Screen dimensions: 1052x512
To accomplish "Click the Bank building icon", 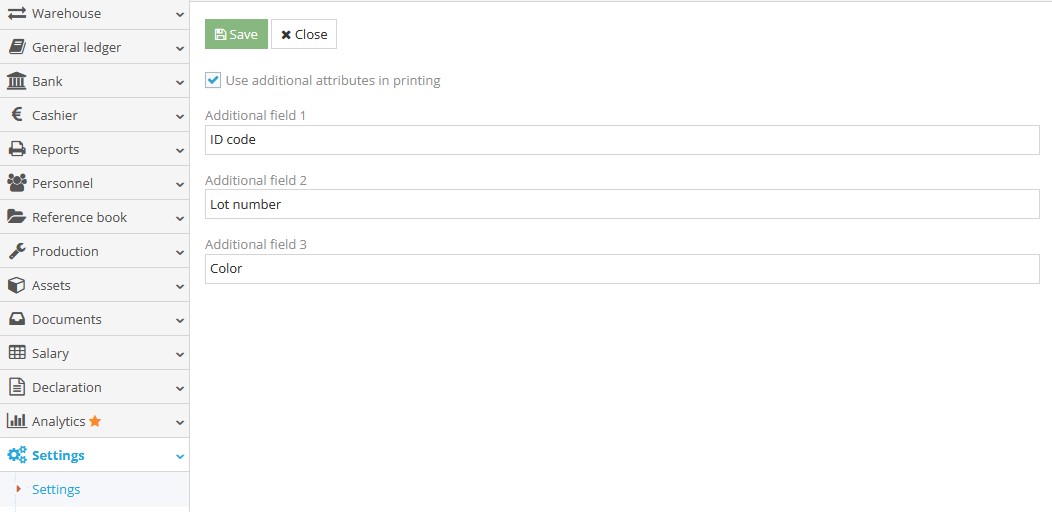I will 16,81.
